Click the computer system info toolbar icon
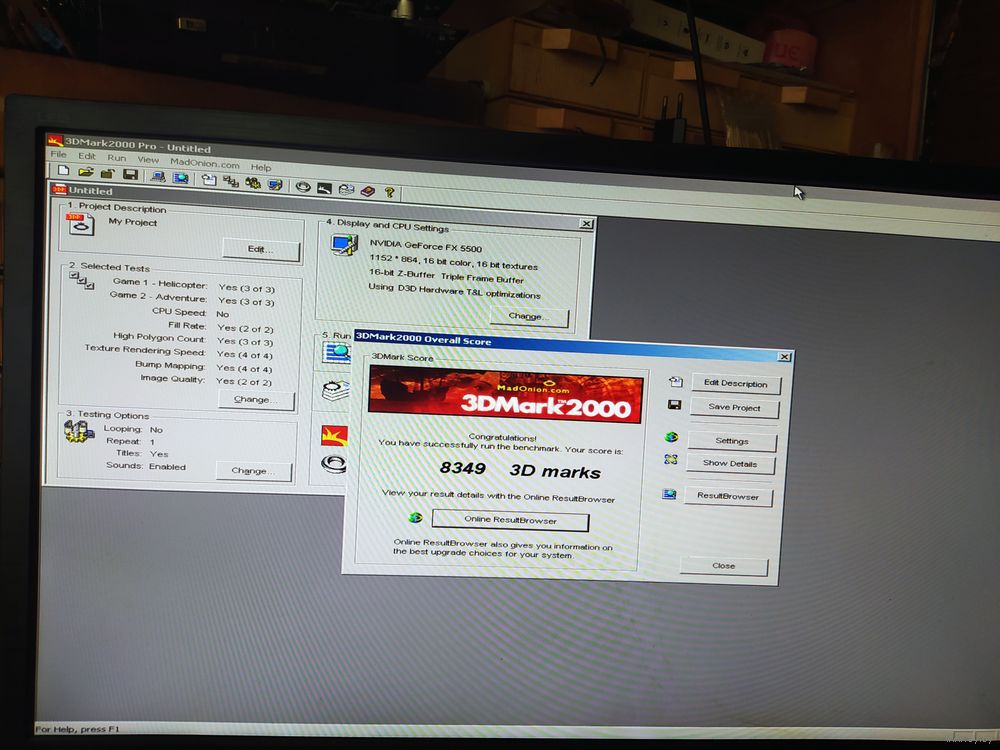This screenshot has width=1000, height=750. click(x=158, y=176)
